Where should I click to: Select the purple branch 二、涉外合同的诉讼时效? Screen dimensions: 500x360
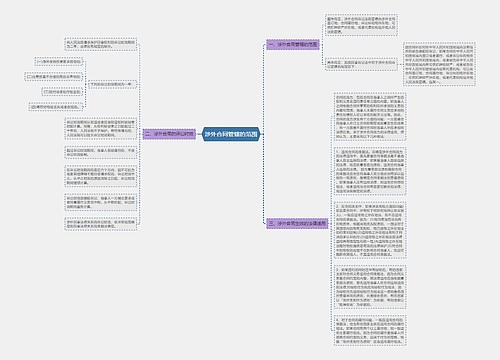point(169,134)
